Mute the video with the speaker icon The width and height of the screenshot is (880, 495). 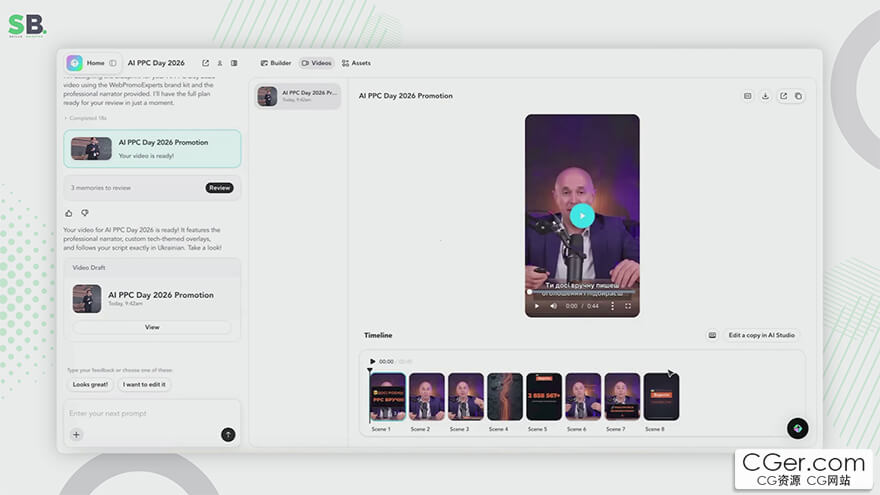pyautogui.click(x=553, y=306)
